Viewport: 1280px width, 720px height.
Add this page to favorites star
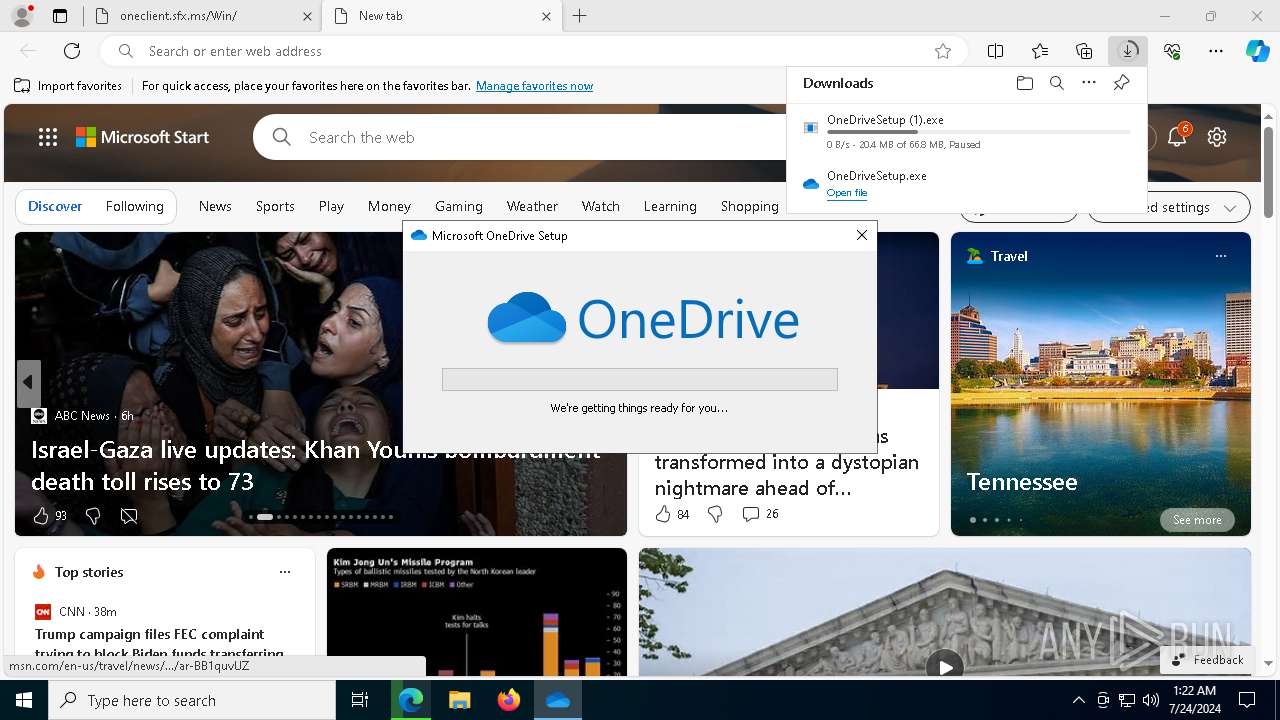943,51
